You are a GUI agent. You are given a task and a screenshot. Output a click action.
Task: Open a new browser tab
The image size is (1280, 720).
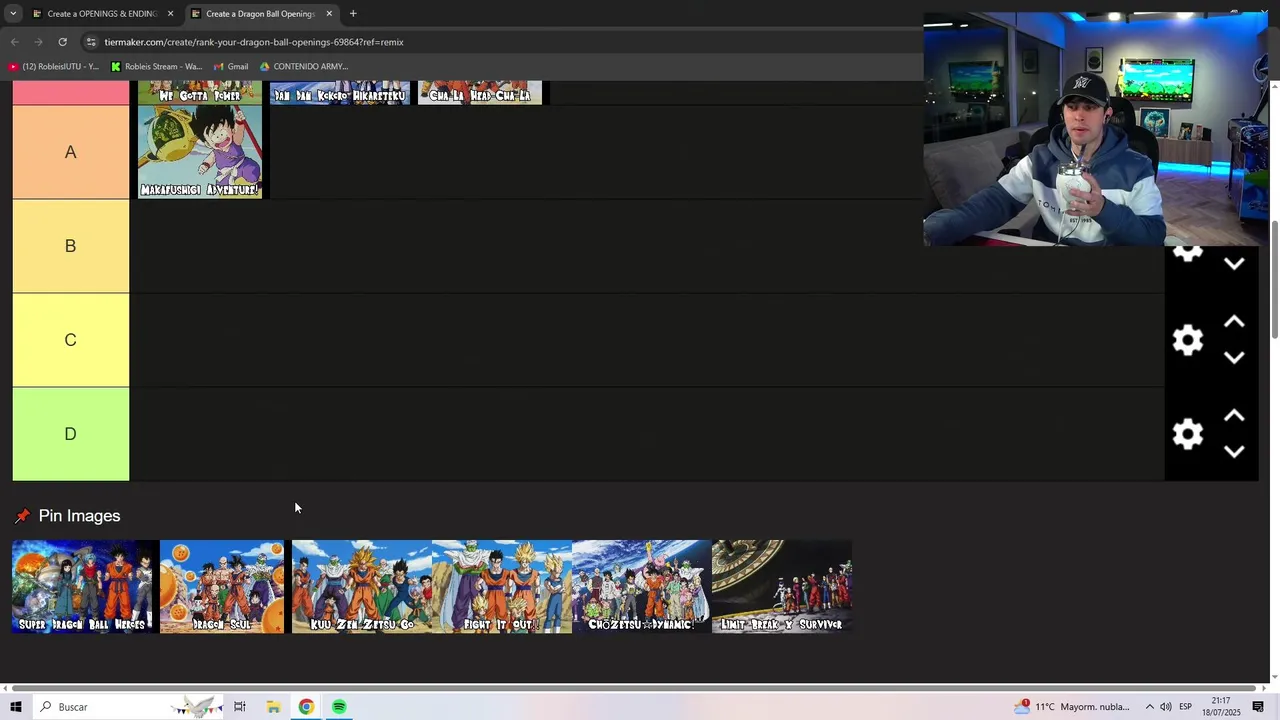point(353,13)
